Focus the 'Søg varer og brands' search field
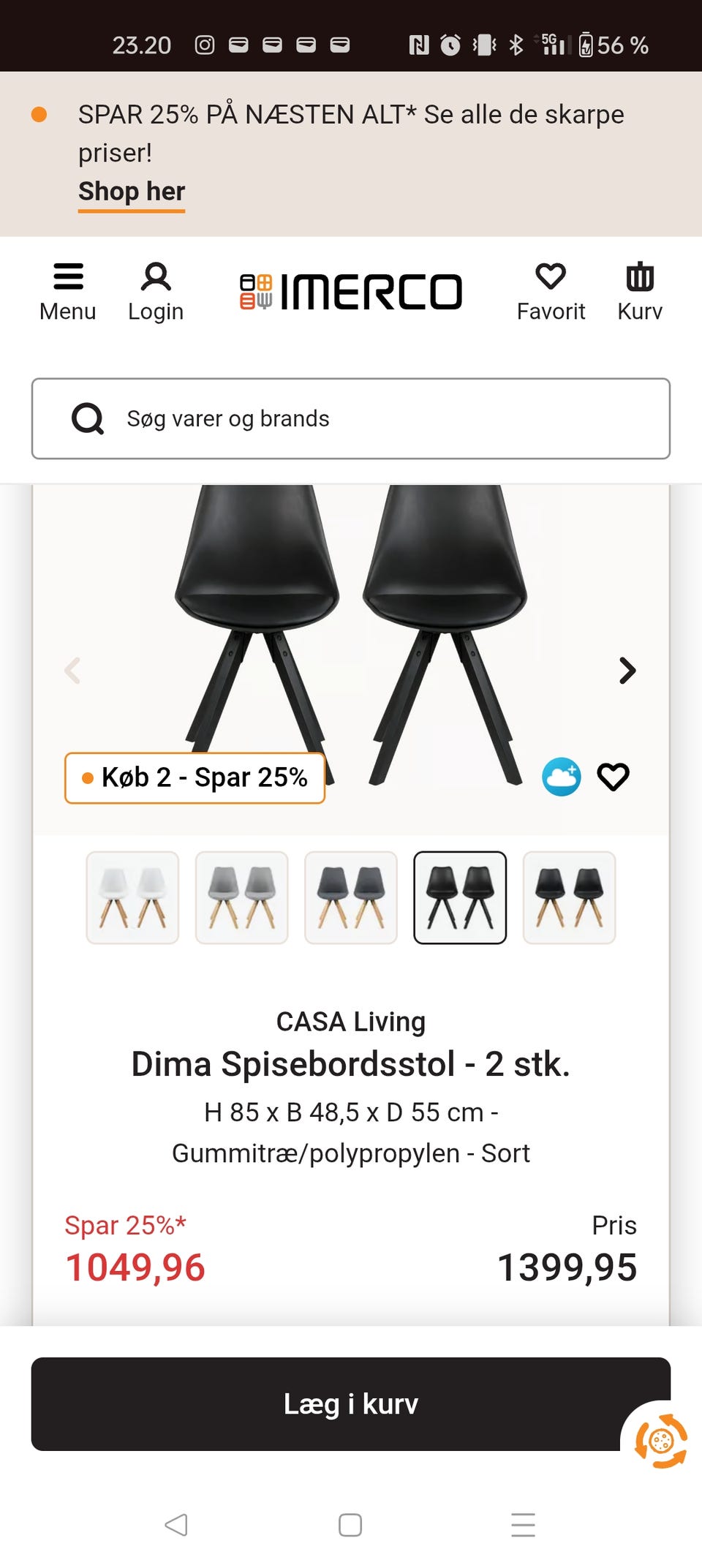The width and height of the screenshot is (702, 1568). [x=351, y=418]
